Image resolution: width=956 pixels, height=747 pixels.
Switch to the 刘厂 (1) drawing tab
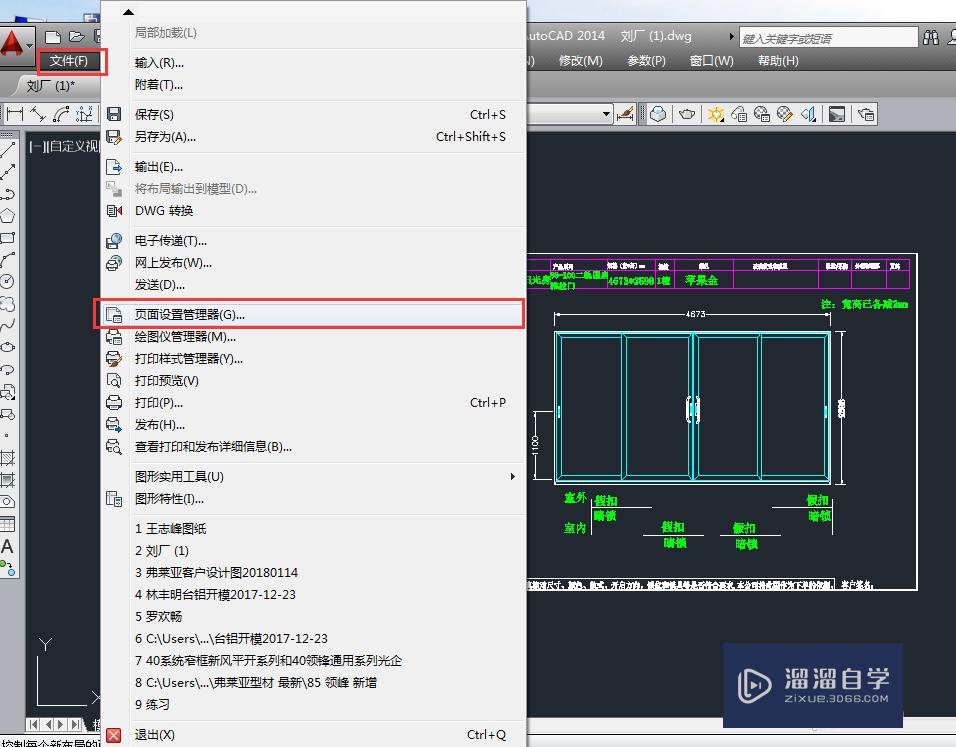coord(50,85)
